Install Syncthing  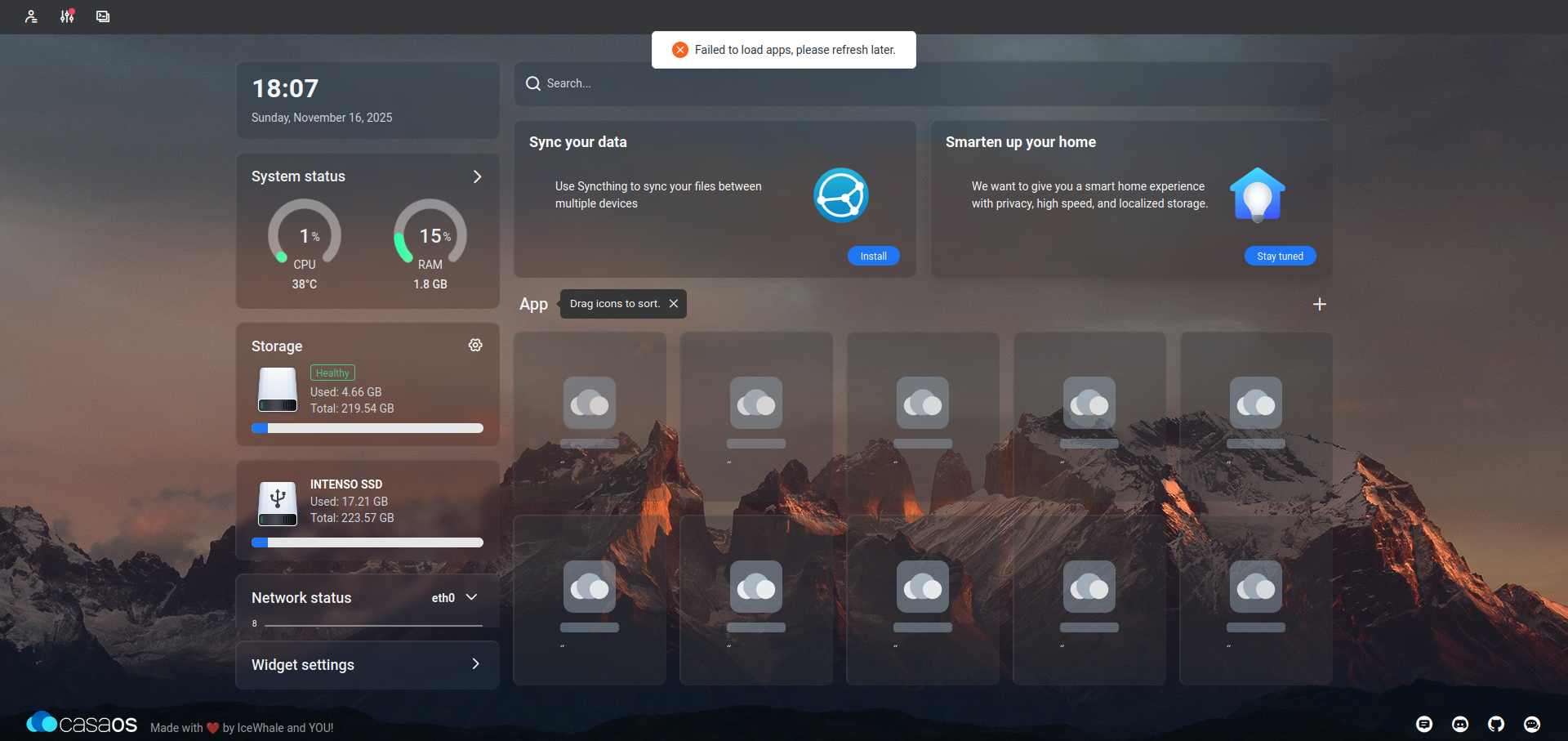(874, 257)
